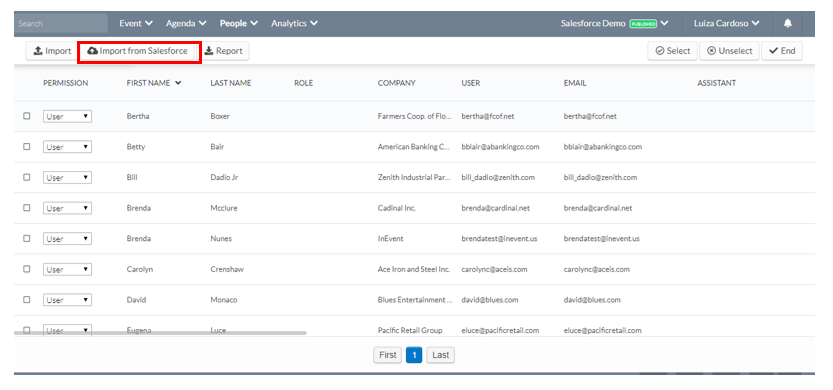Click the horizontal table scrollbar
Viewport: 833px width, 390px height.
pos(160,333)
